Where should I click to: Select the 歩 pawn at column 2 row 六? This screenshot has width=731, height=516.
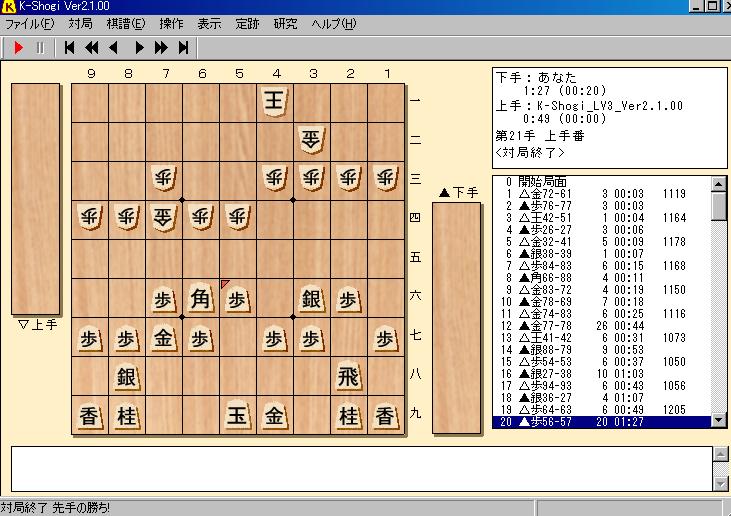click(348, 300)
